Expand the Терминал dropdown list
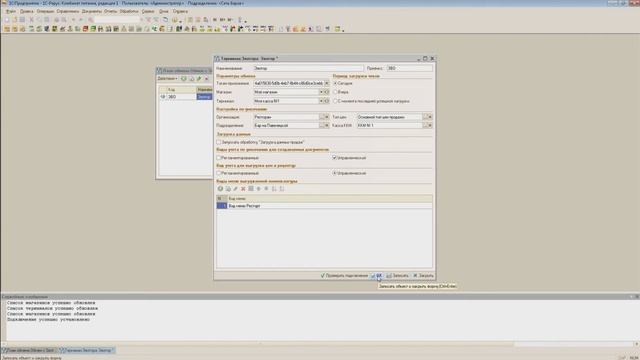640x360 pixels. coord(321,101)
